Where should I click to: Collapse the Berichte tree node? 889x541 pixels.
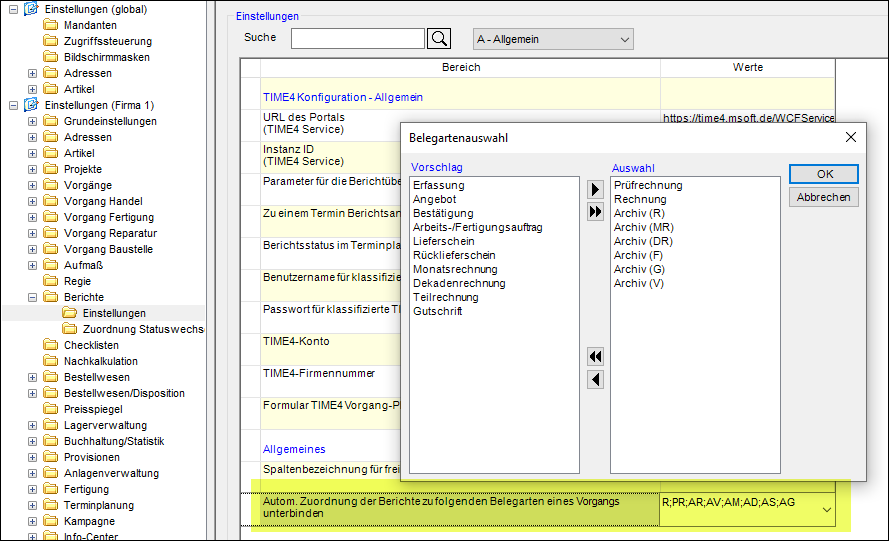(x=32, y=297)
